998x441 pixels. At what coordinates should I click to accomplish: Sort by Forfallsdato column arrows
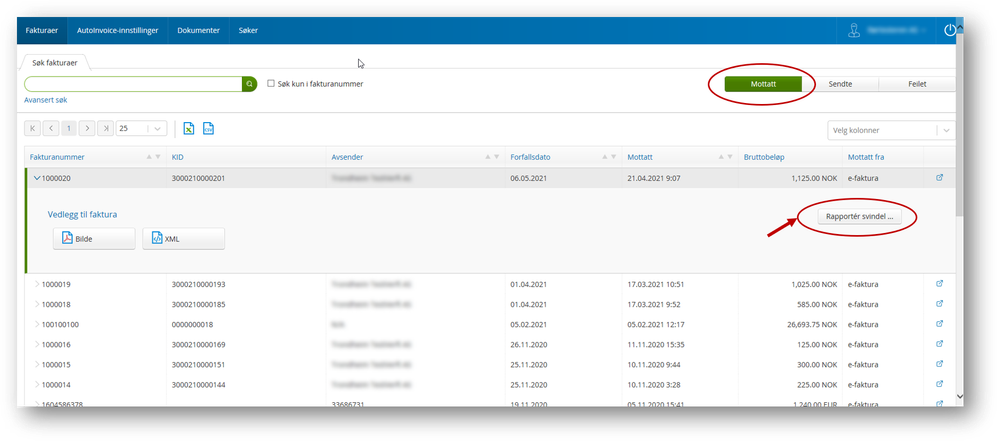pos(609,157)
